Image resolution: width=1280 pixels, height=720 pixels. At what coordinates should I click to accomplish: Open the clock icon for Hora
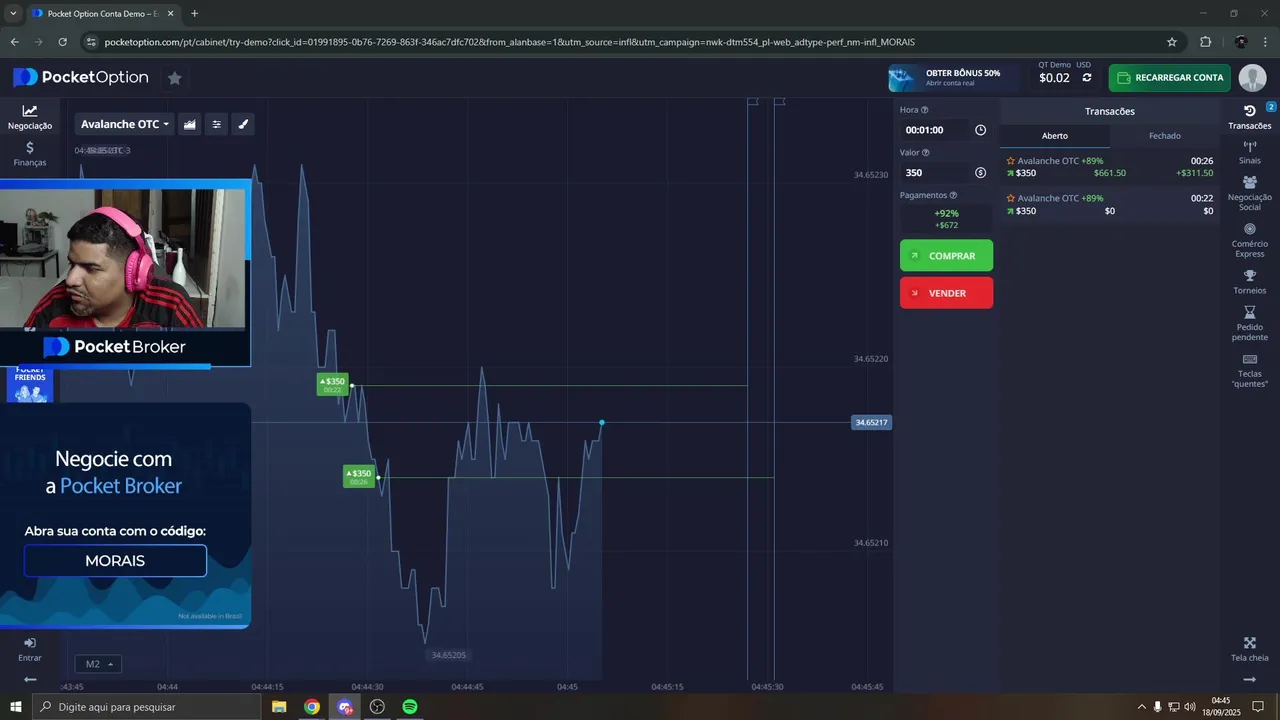(980, 130)
